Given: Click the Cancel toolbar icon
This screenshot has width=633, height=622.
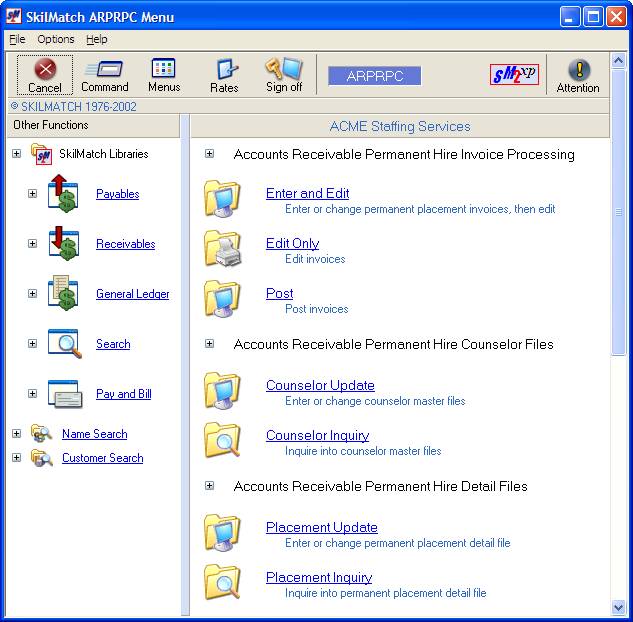Looking at the screenshot, I should point(45,69).
